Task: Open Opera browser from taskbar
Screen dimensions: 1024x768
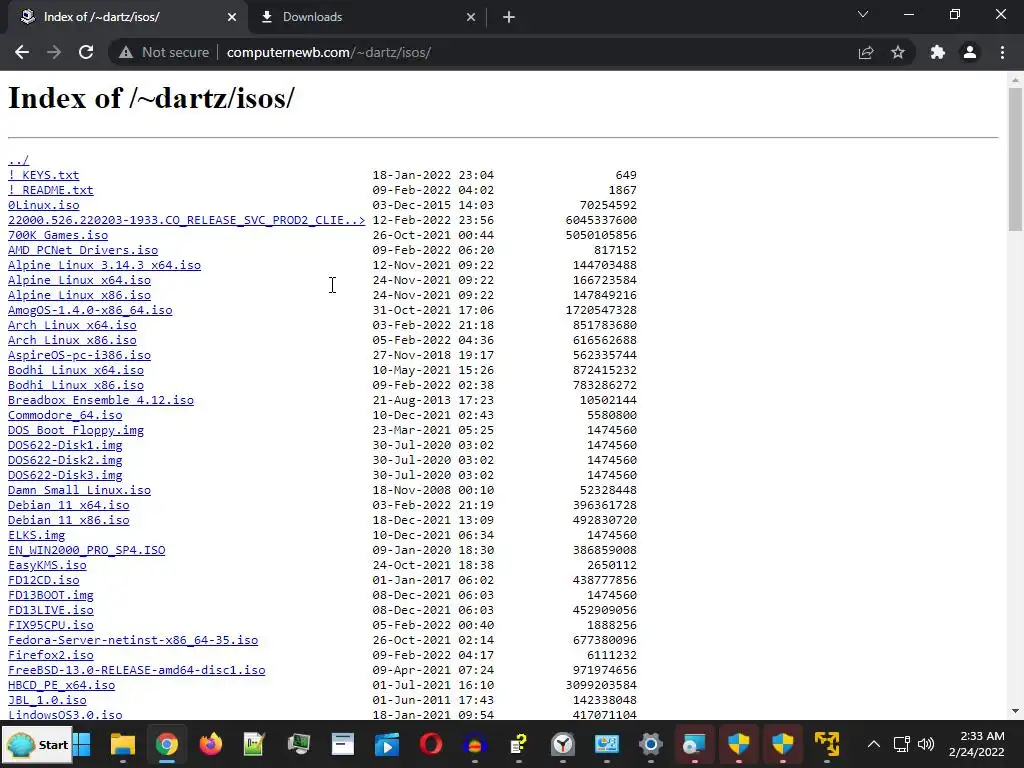Action: 431,744
